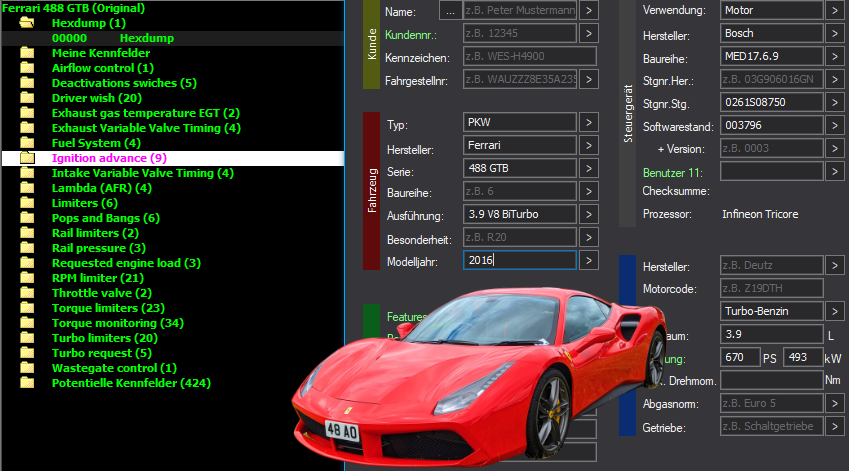Click the Fuel System folder icon
849x471 pixels.
click(27, 143)
